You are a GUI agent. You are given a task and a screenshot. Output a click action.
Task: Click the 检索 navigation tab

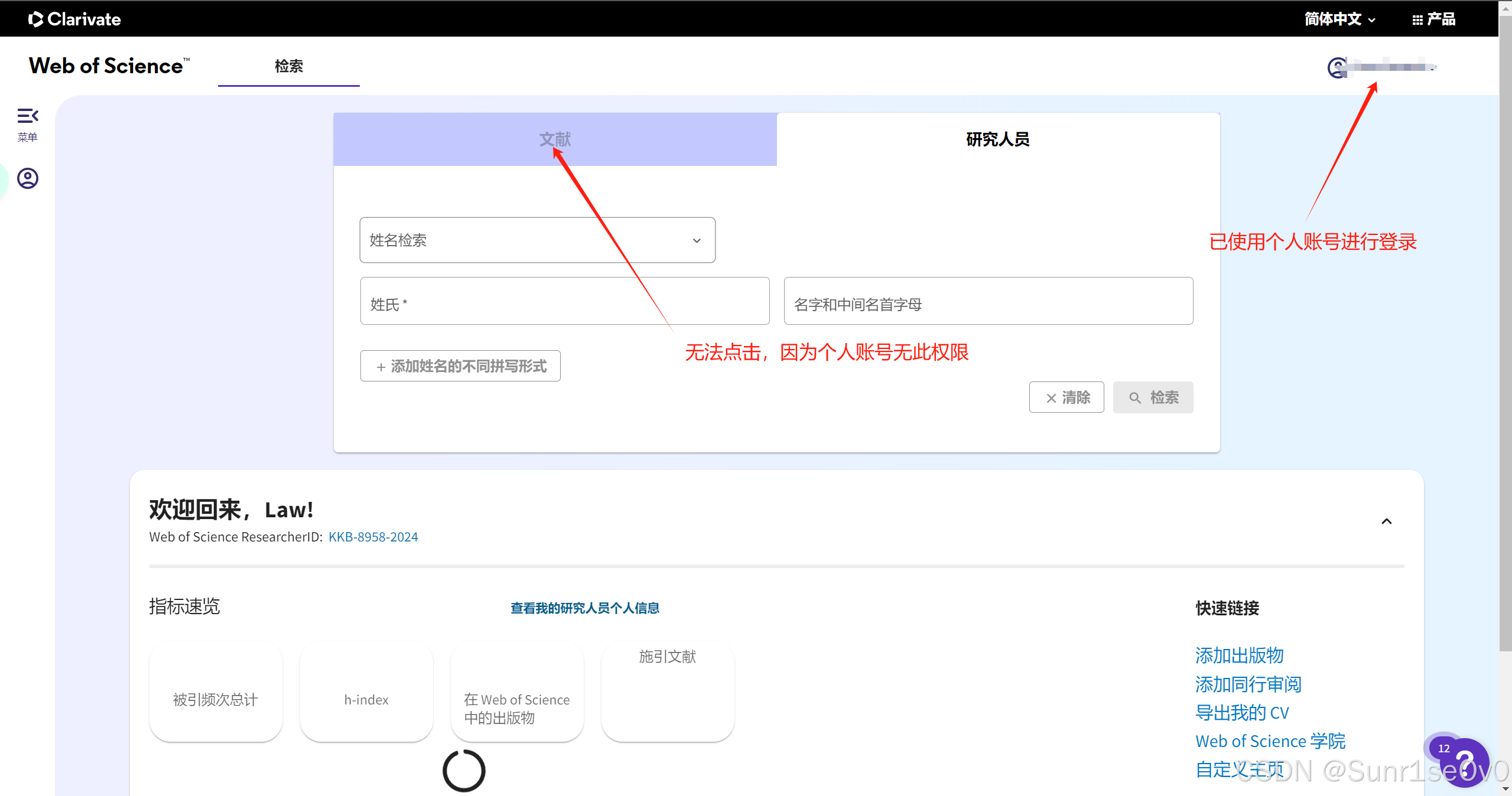point(288,66)
